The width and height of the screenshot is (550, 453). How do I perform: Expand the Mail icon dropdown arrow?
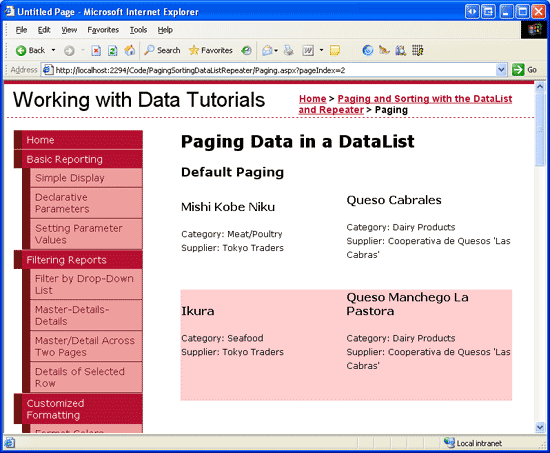tap(276, 51)
